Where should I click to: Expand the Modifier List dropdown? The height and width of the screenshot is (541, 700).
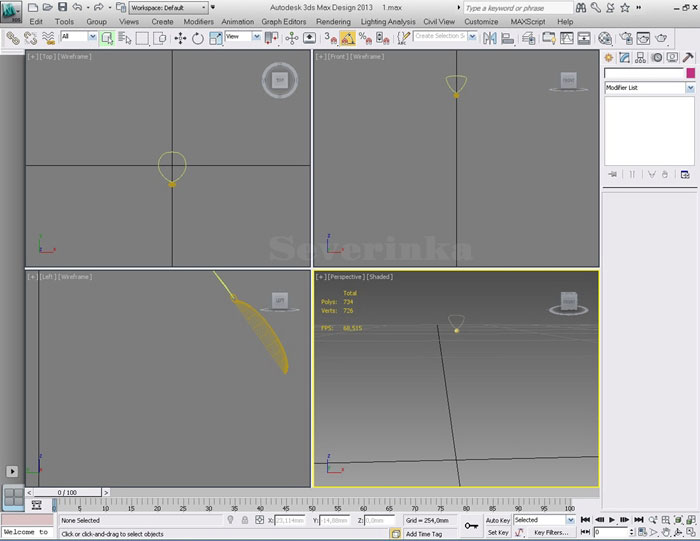(690, 88)
